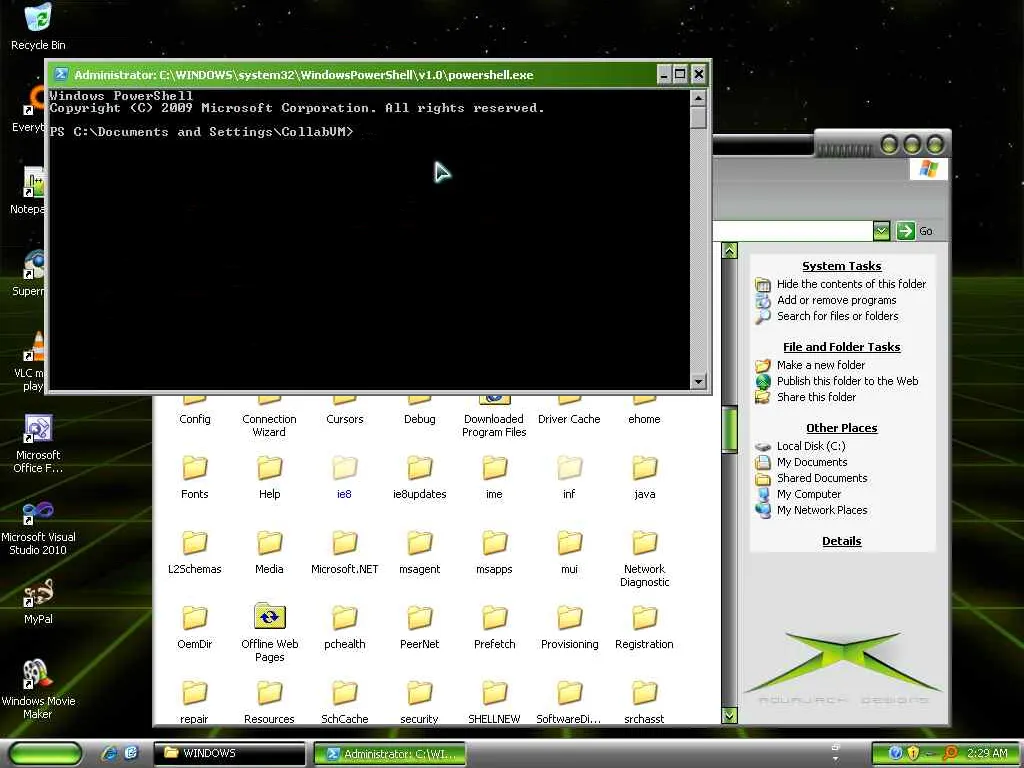The width and height of the screenshot is (1024, 768).
Task: Select the msagent folder icon
Action: (419, 543)
